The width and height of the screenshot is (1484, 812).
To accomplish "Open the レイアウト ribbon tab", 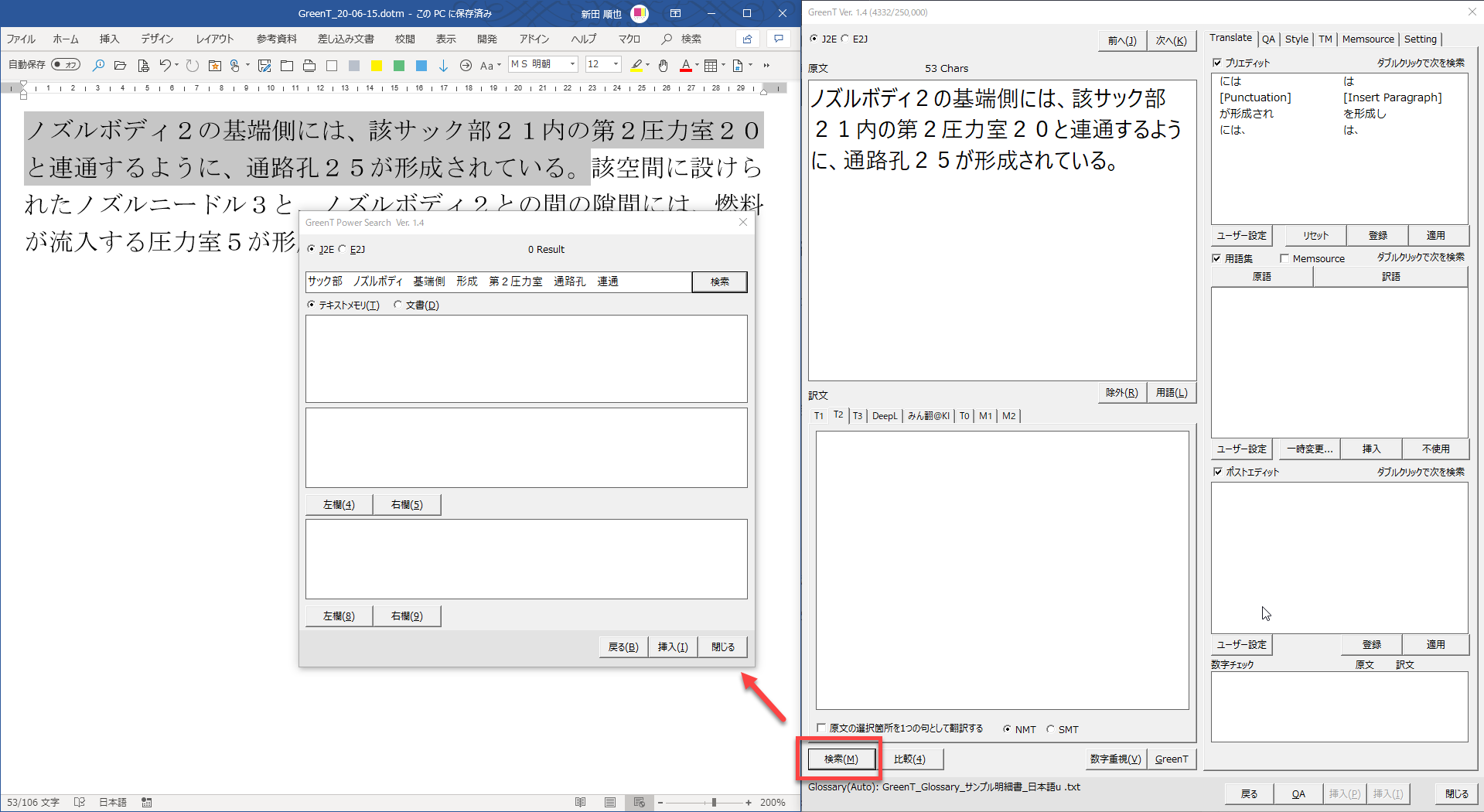I will pyautogui.click(x=214, y=39).
